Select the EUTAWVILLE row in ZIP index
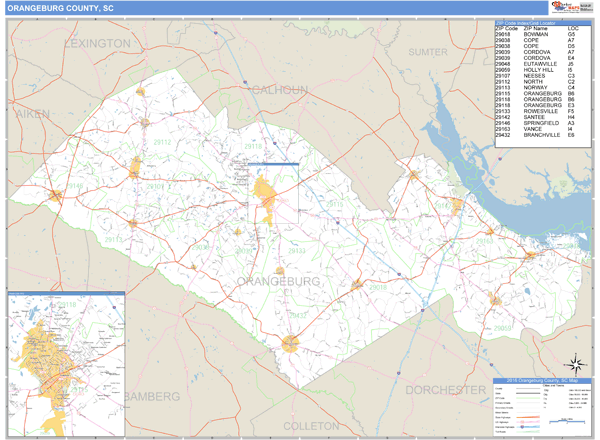The image size is (600, 440). (x=535, y=64)
